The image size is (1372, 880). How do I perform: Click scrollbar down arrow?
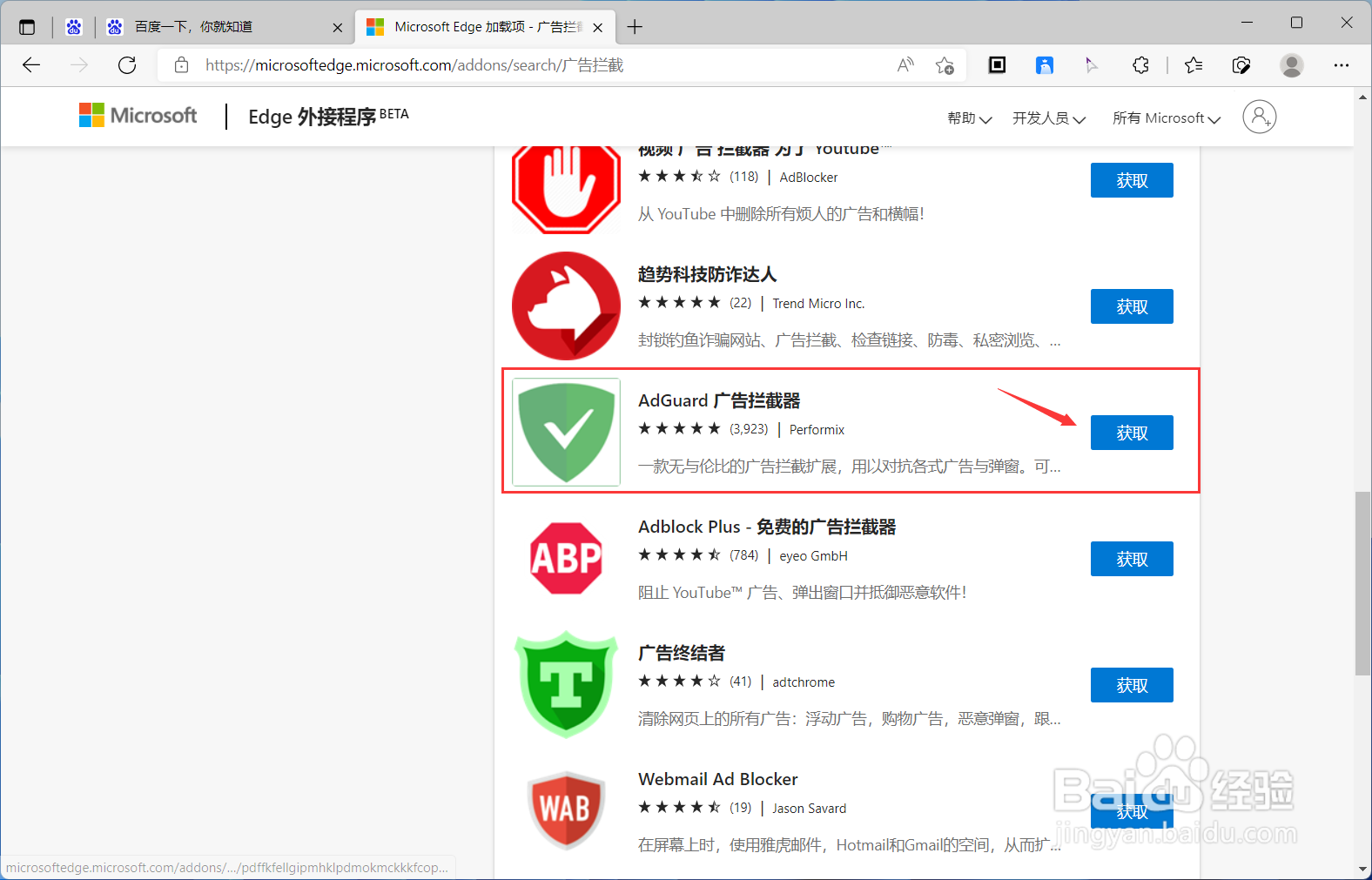[x=1362, y=869]
